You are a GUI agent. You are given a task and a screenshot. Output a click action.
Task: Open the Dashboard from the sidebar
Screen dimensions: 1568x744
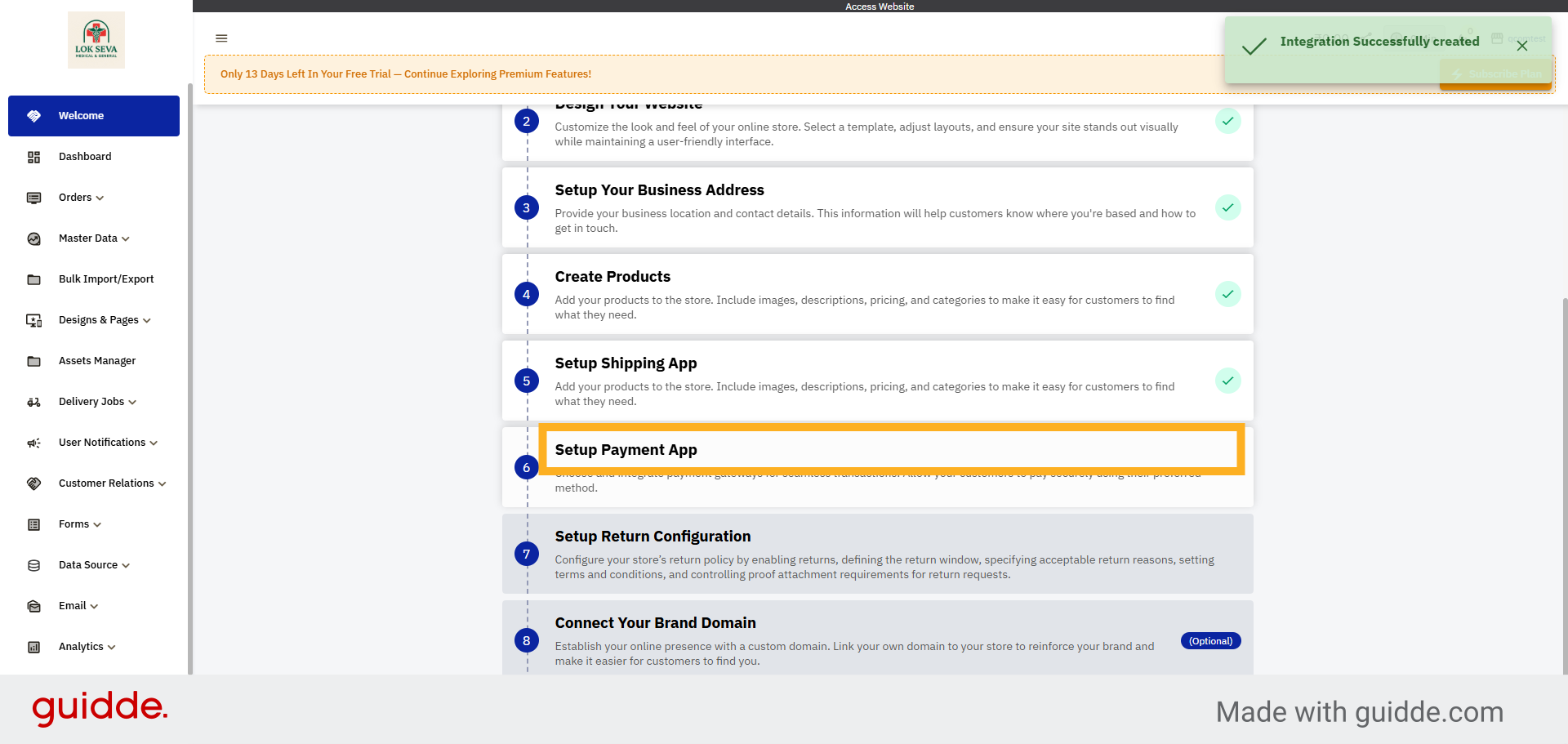pyautogui.click(x=86, y=156)
